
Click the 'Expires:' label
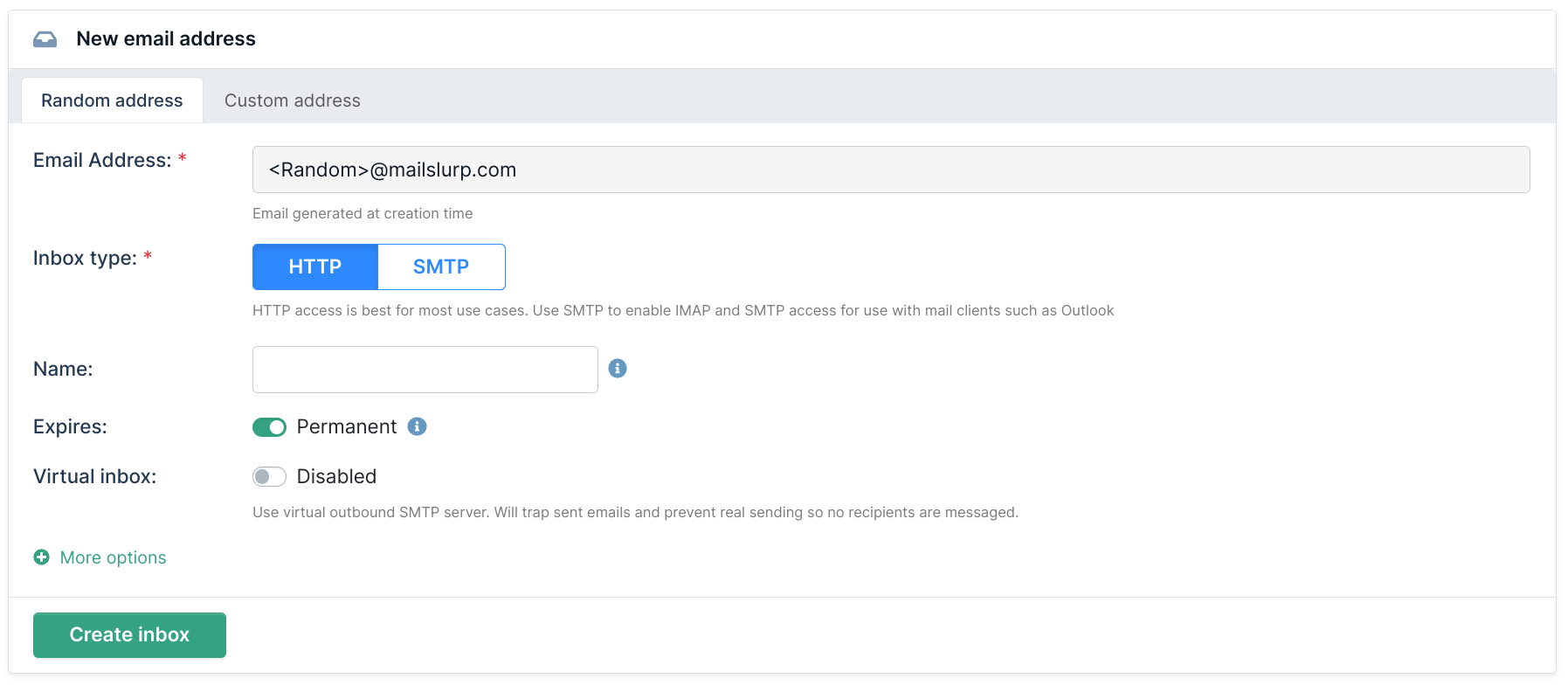70,426
